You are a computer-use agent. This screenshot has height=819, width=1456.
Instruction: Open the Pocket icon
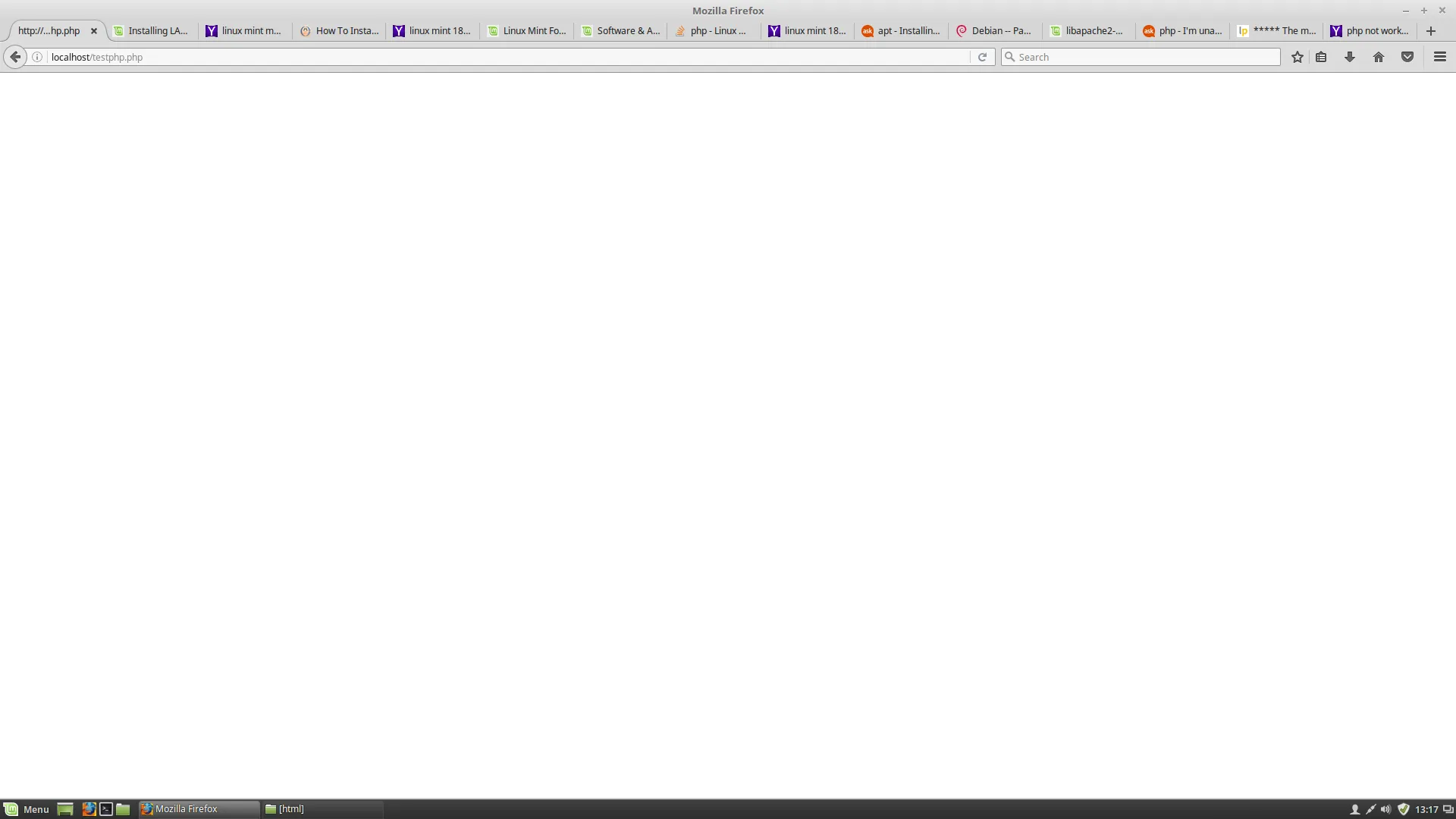coord(1407,57)
